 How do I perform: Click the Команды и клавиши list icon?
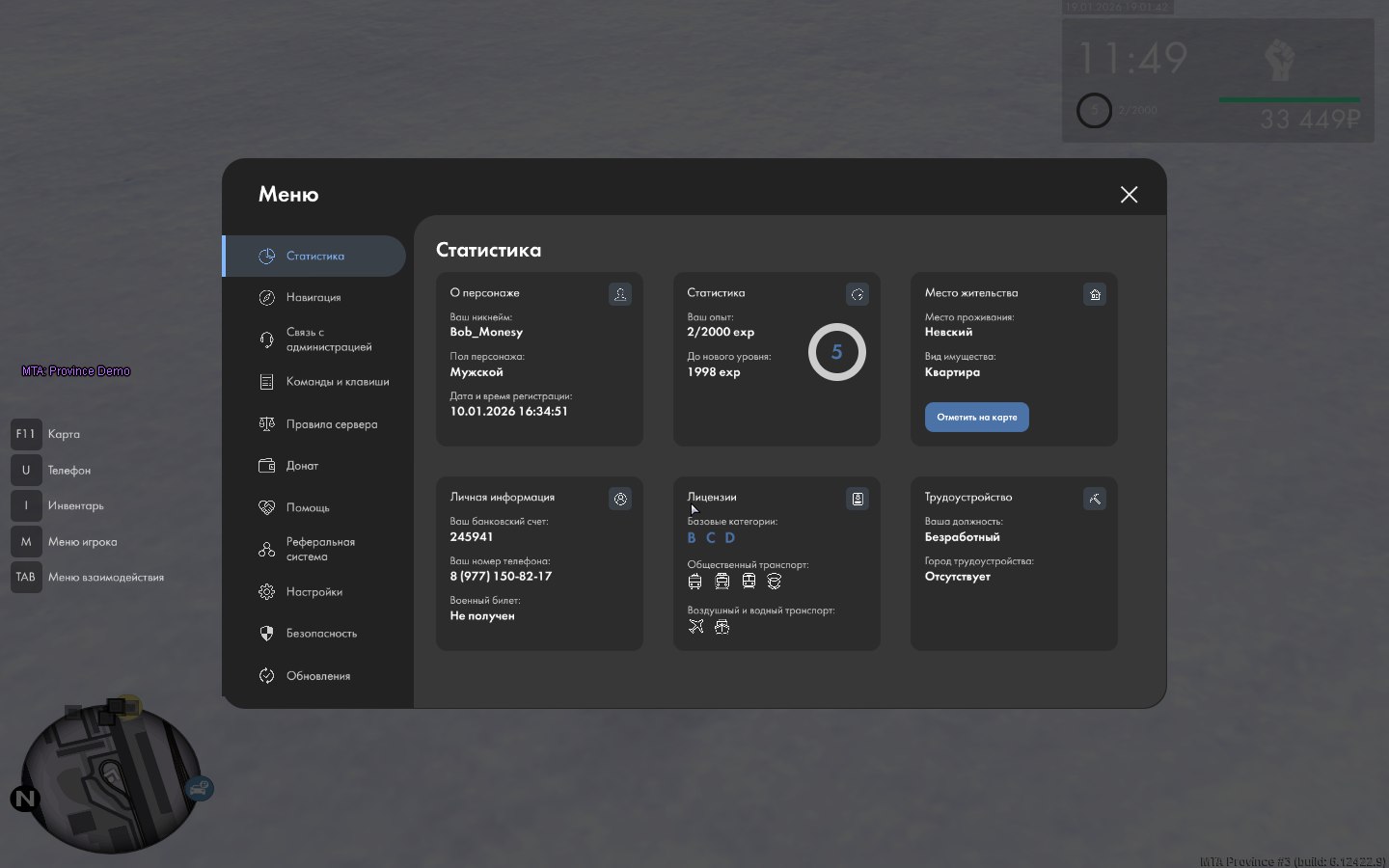coord(267,382)
